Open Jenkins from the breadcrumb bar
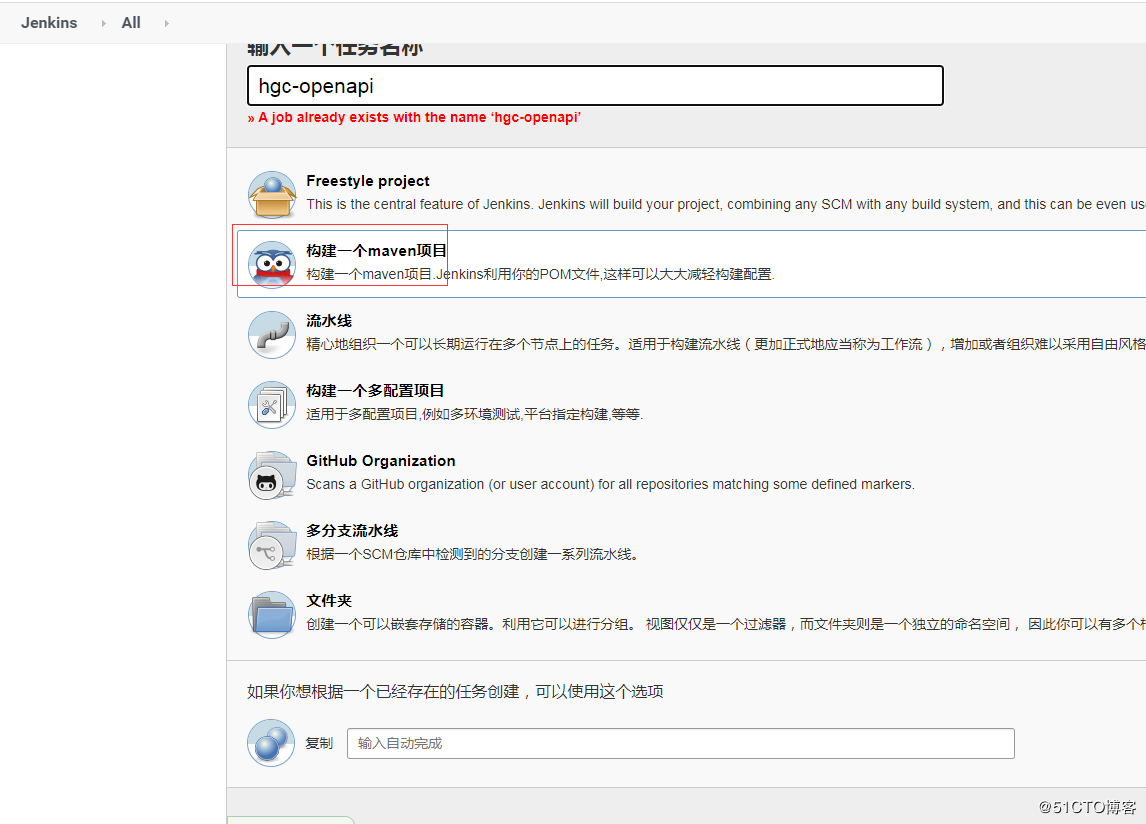 click(48, 22)
